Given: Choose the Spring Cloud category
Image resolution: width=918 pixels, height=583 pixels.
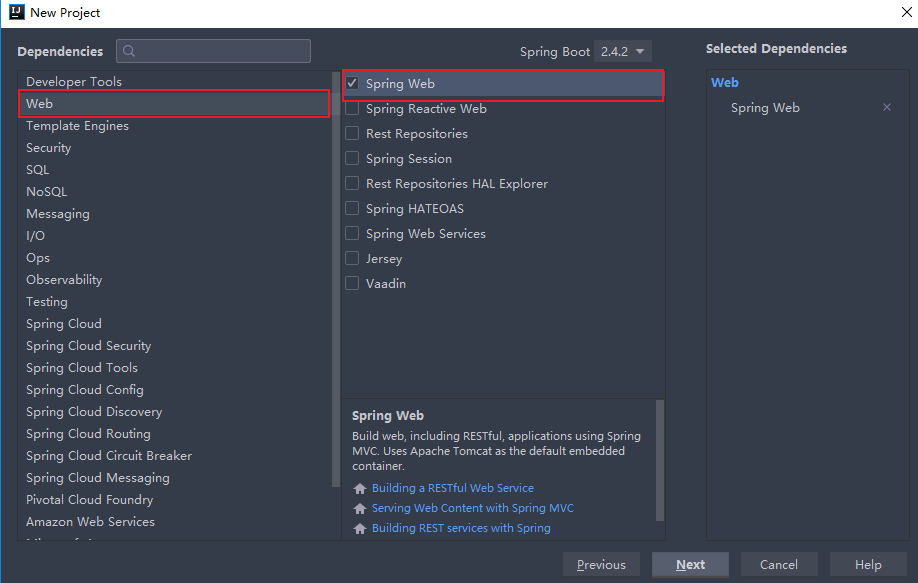Looking at the screenshot, I should [64, 324].
